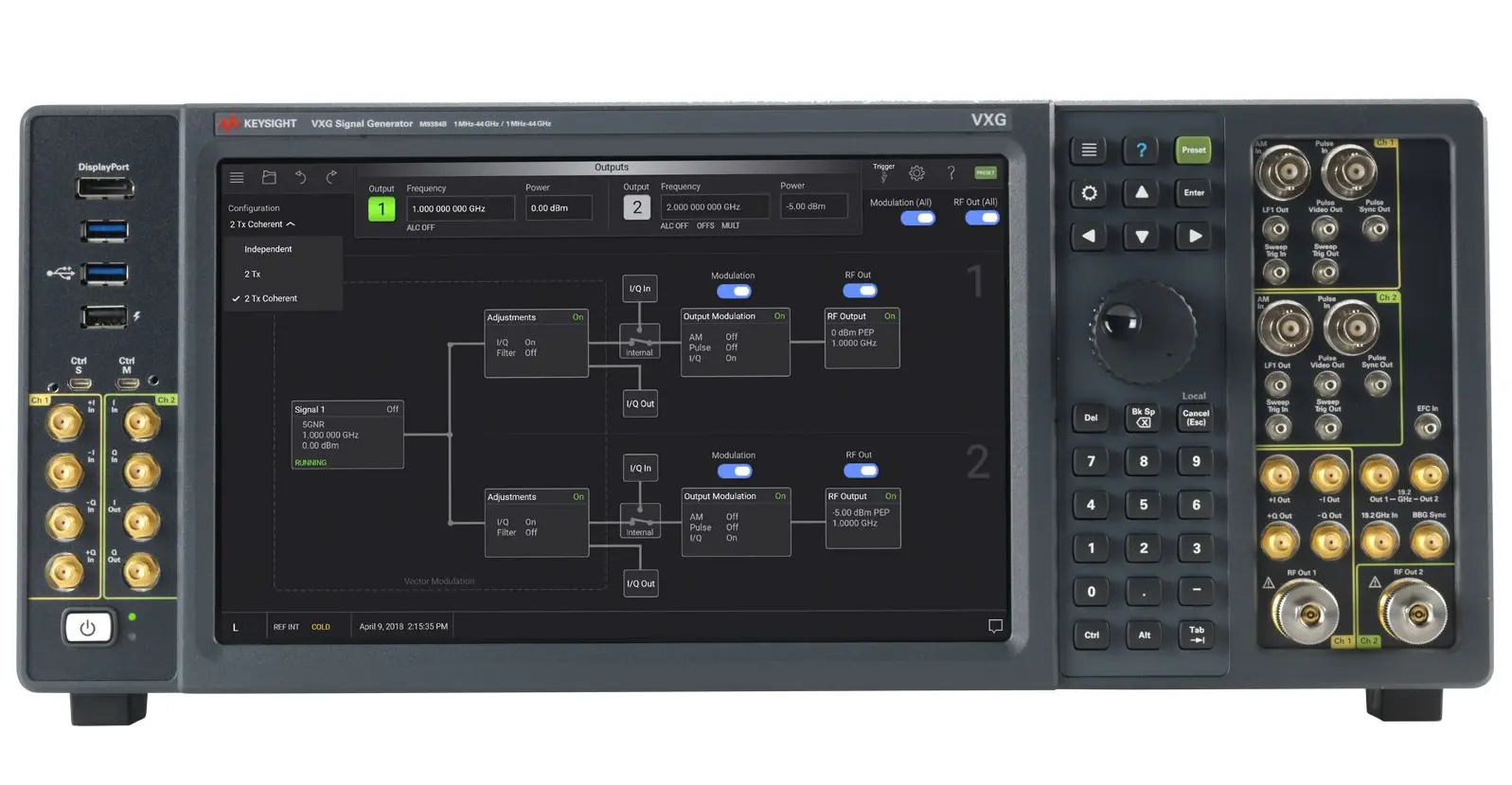
Task: Push the right arrow navigation key
Action: pos(1195,236)
